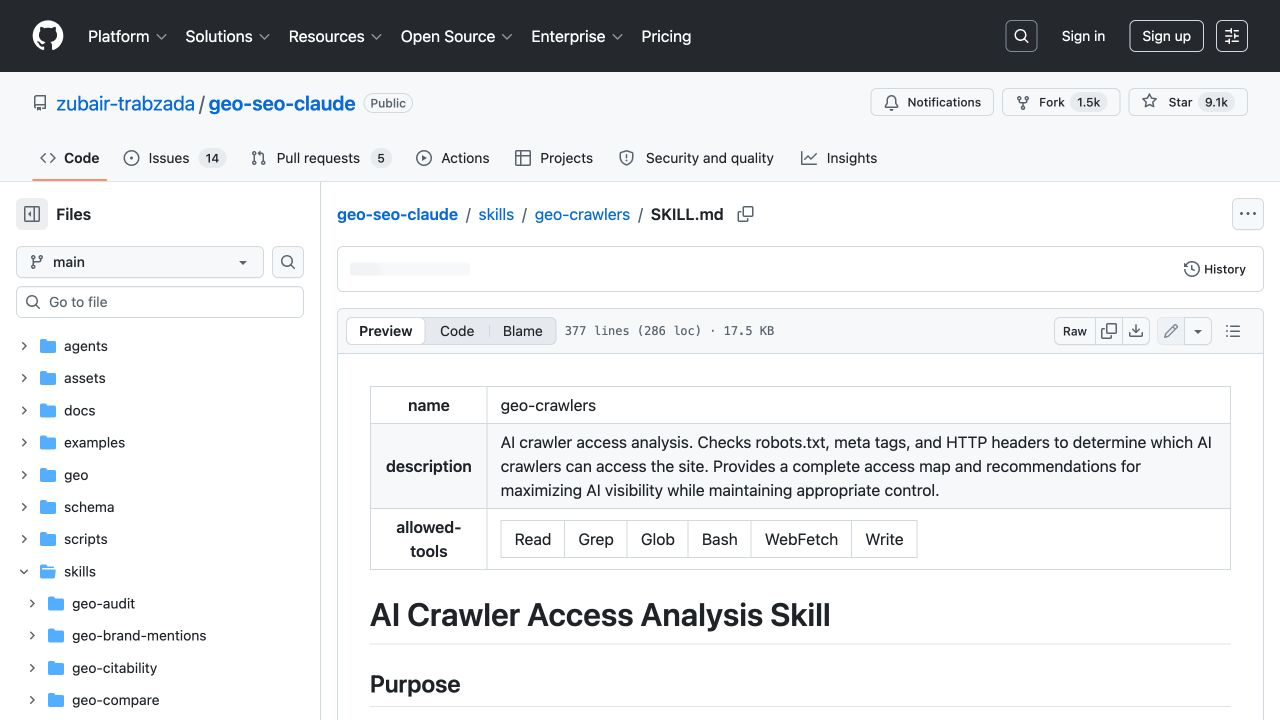Screen dimensions: 1280x720
Task: Switch file view to Blame
Action: 522,331
